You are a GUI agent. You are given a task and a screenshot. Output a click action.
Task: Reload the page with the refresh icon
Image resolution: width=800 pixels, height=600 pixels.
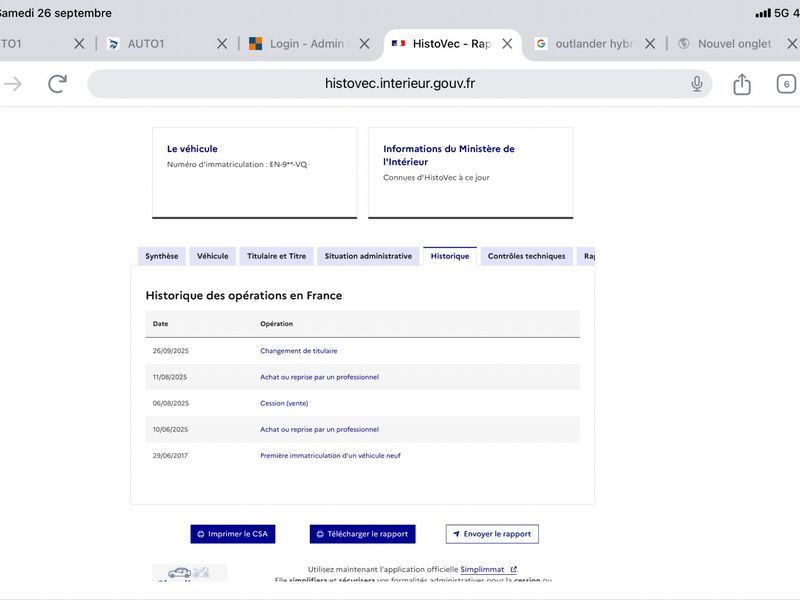pos(58,84)
